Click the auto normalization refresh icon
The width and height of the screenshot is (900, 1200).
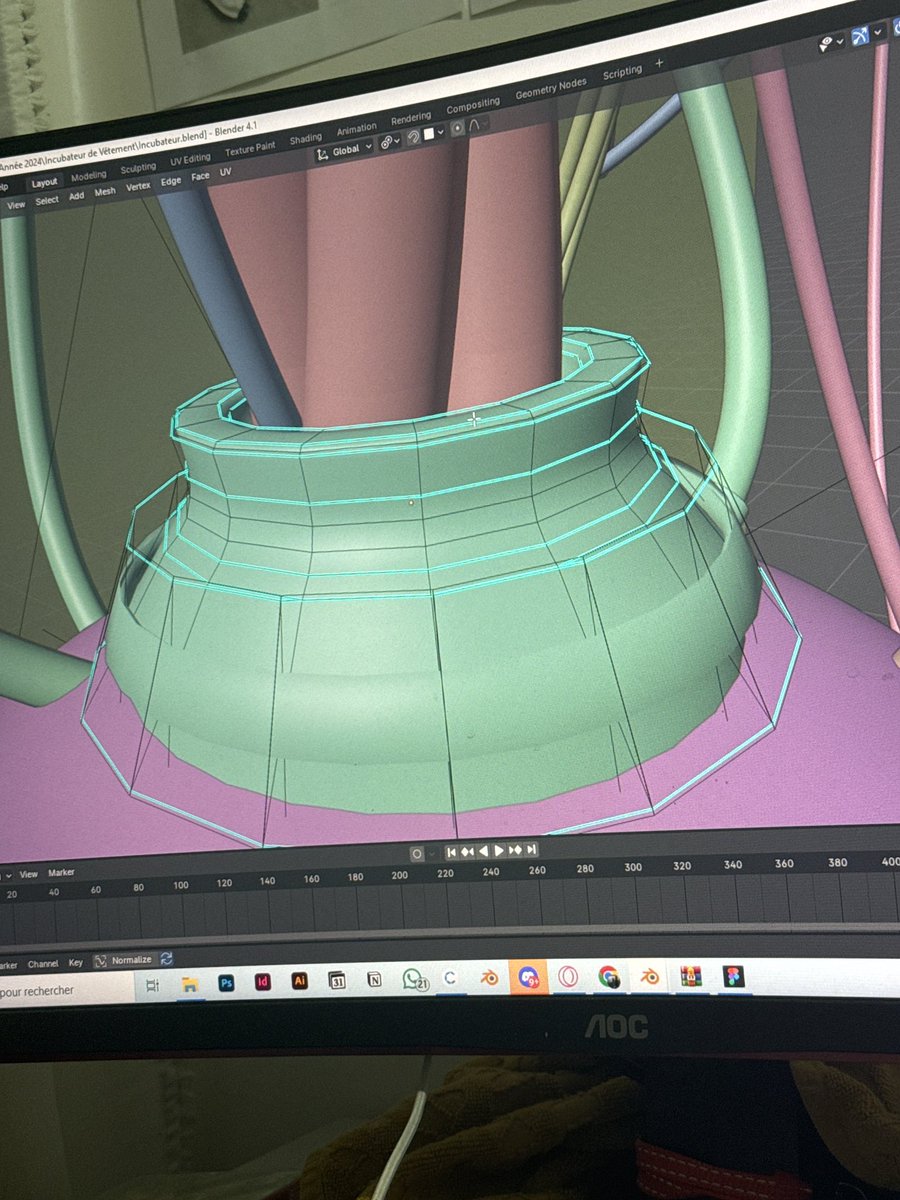166,958
